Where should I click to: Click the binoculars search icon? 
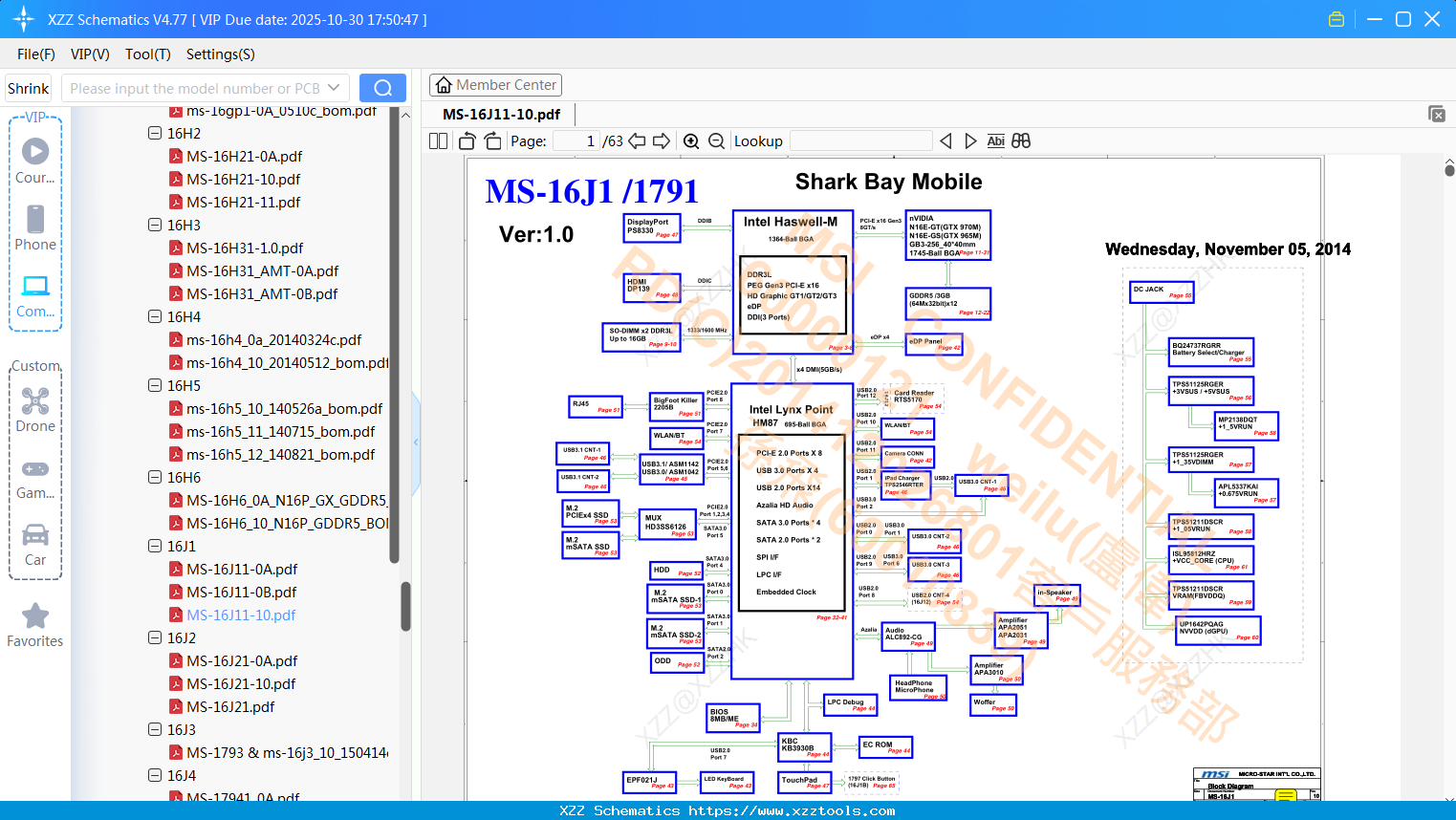[1021, 141]
